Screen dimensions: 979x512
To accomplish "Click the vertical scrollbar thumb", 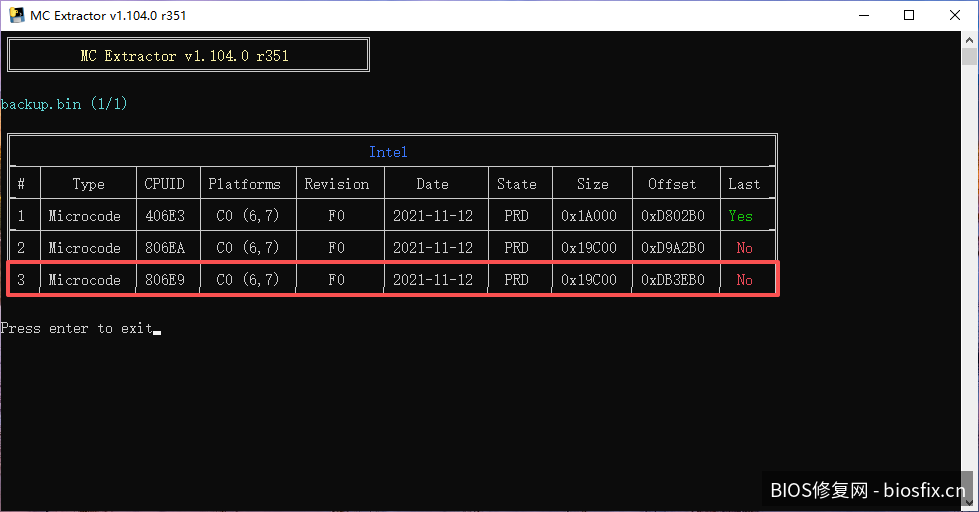I will click(969, 57).
